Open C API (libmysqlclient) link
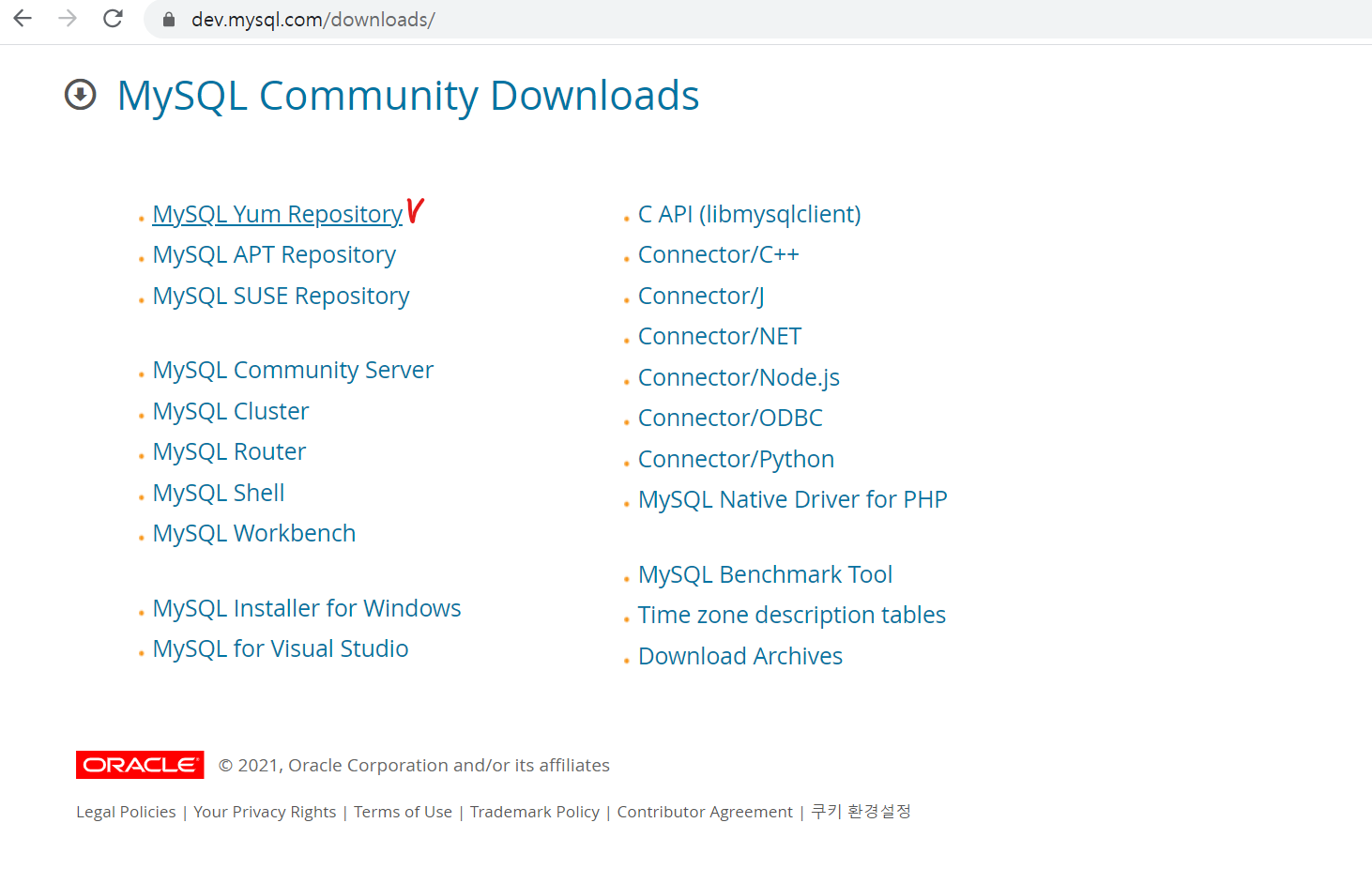The image size is (1372, 884). (749, 214)
